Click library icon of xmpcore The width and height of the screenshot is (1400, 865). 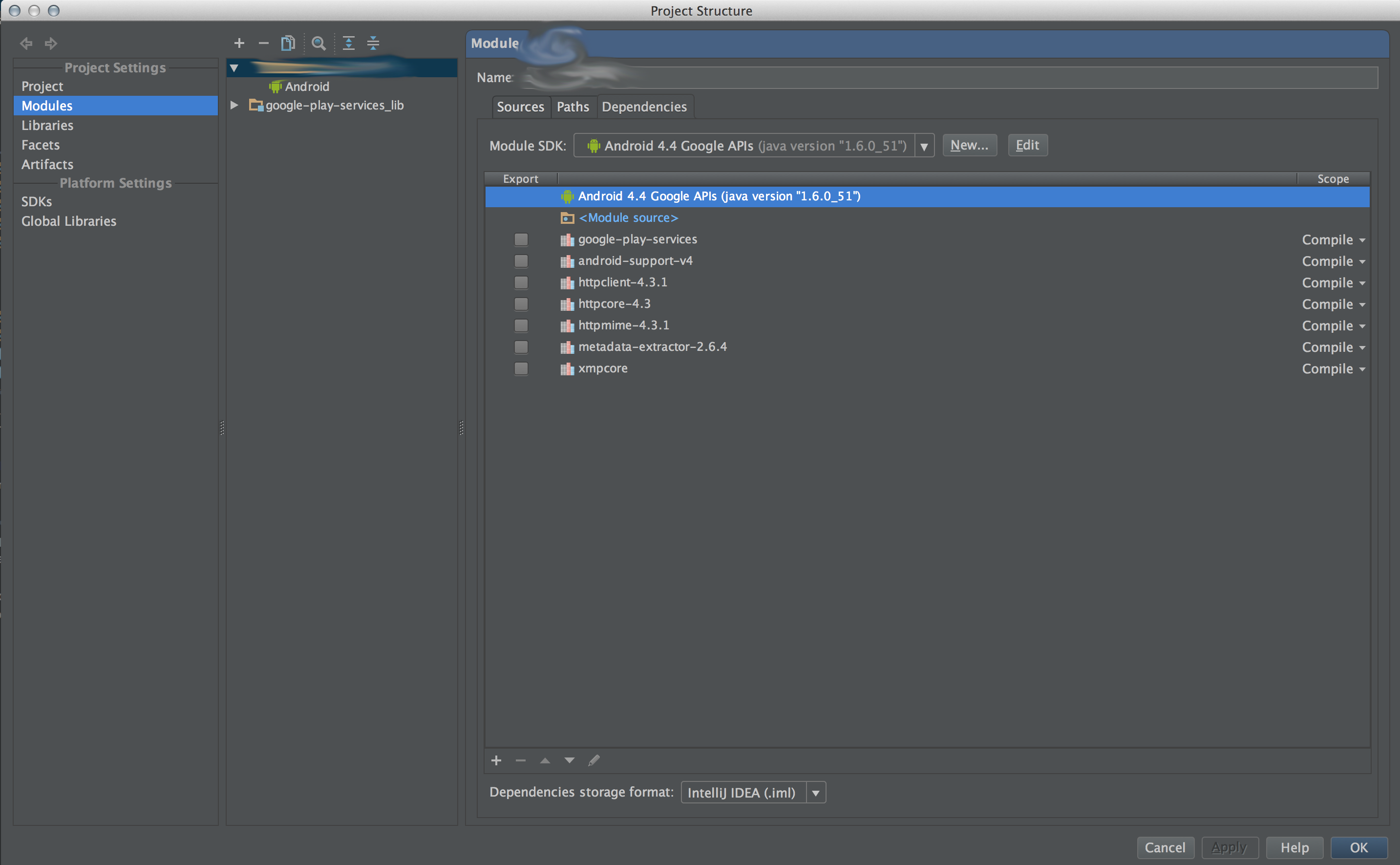tap(567, 369)
